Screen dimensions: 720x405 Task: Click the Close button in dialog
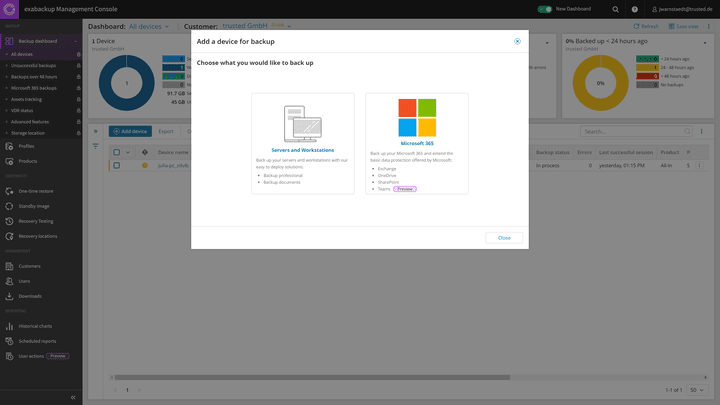504,238
